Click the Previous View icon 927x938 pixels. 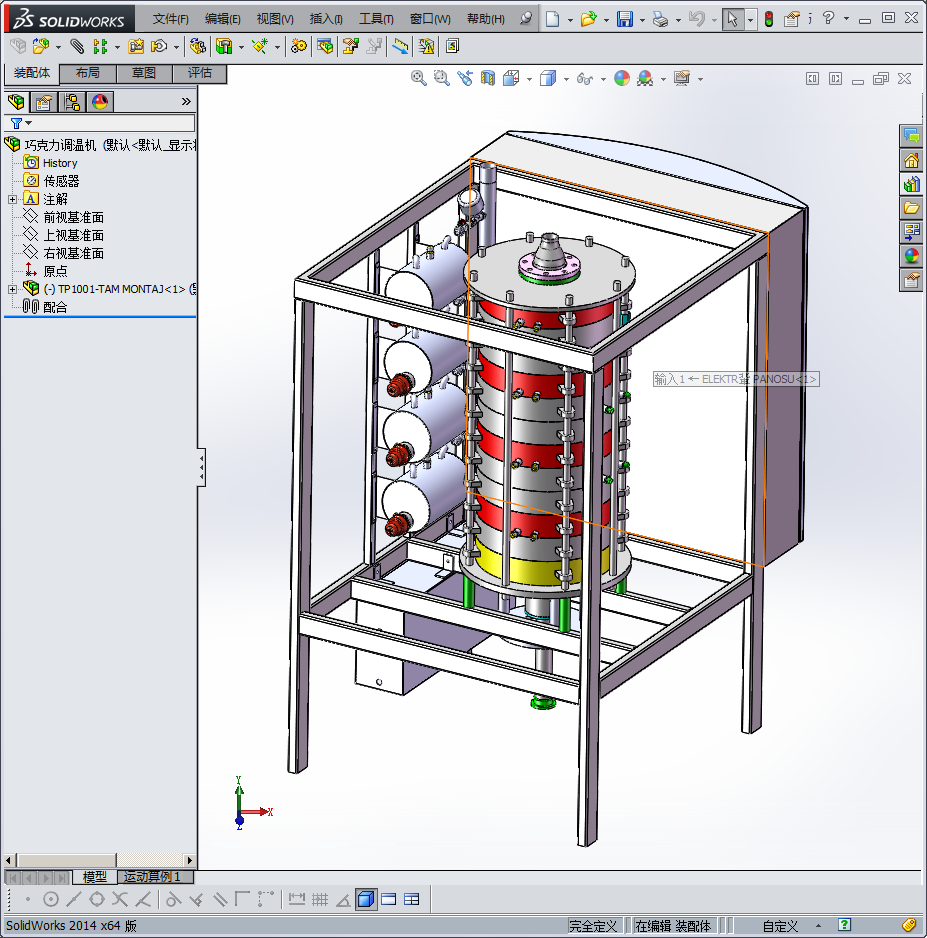pyautogui.click(x=465, y=78)
